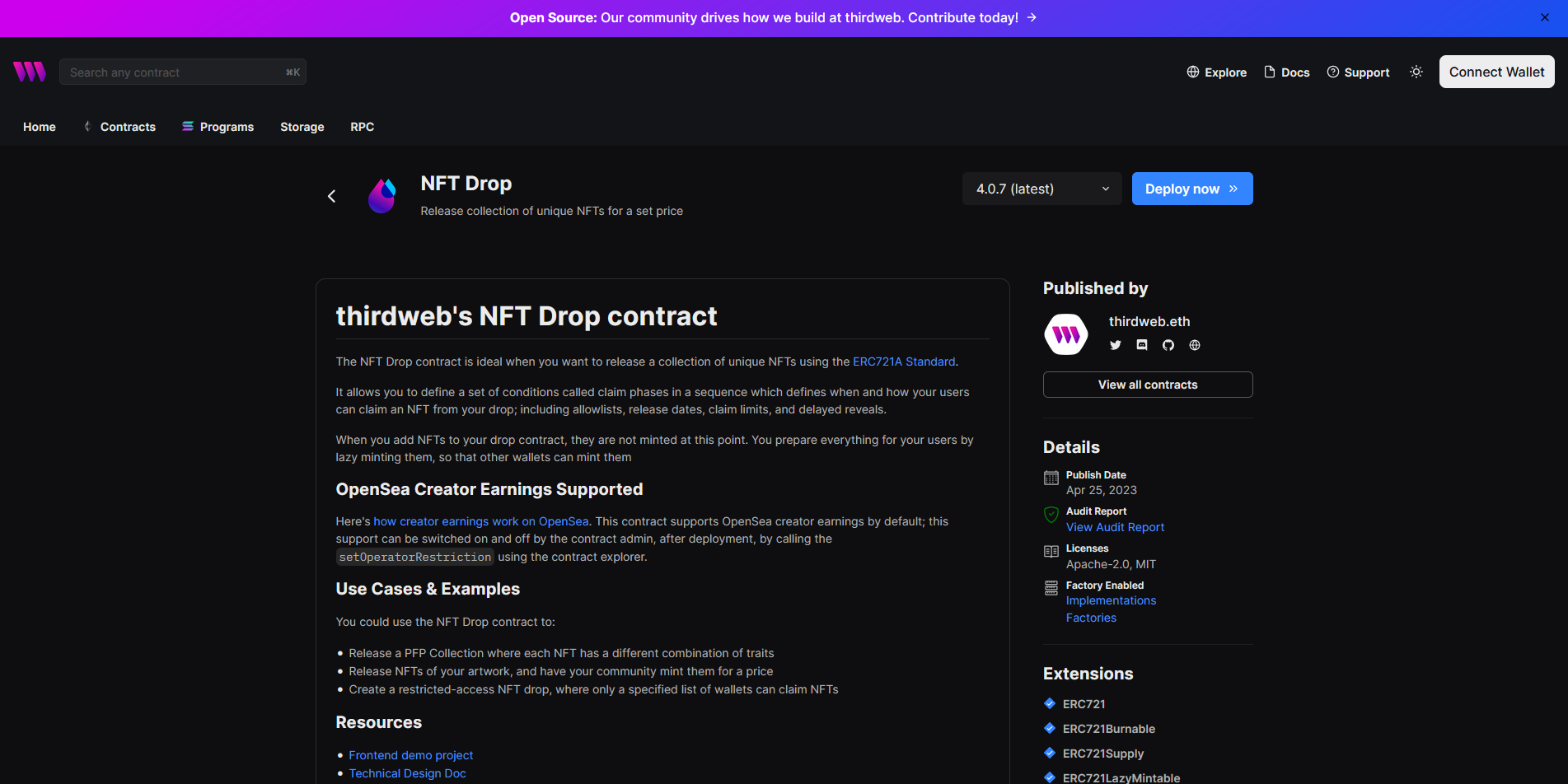Viewport: 1568px width, 784px height.
Task: Click View all contracts button
Action: pos(1147,385)
